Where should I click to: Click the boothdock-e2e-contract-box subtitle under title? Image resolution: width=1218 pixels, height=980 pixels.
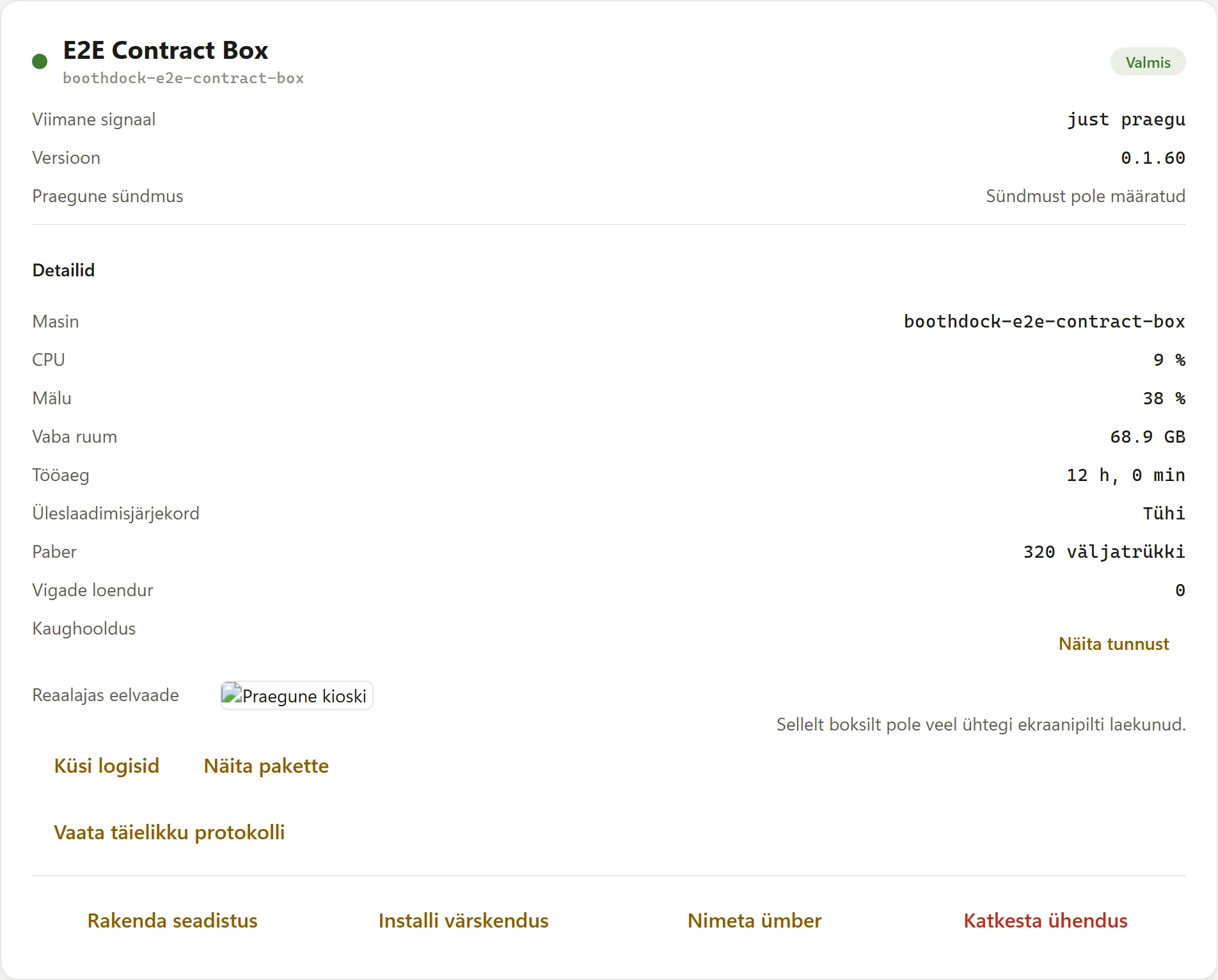184,78
